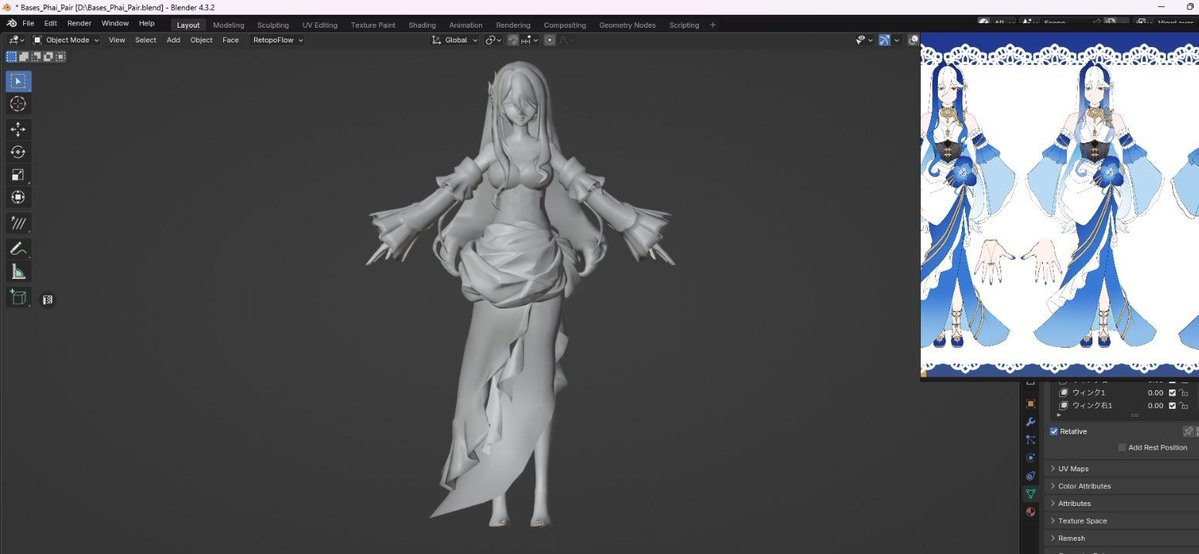Pick the Scale tool
This screenshot has width=1199, height=554.
[x=18, y=174]
